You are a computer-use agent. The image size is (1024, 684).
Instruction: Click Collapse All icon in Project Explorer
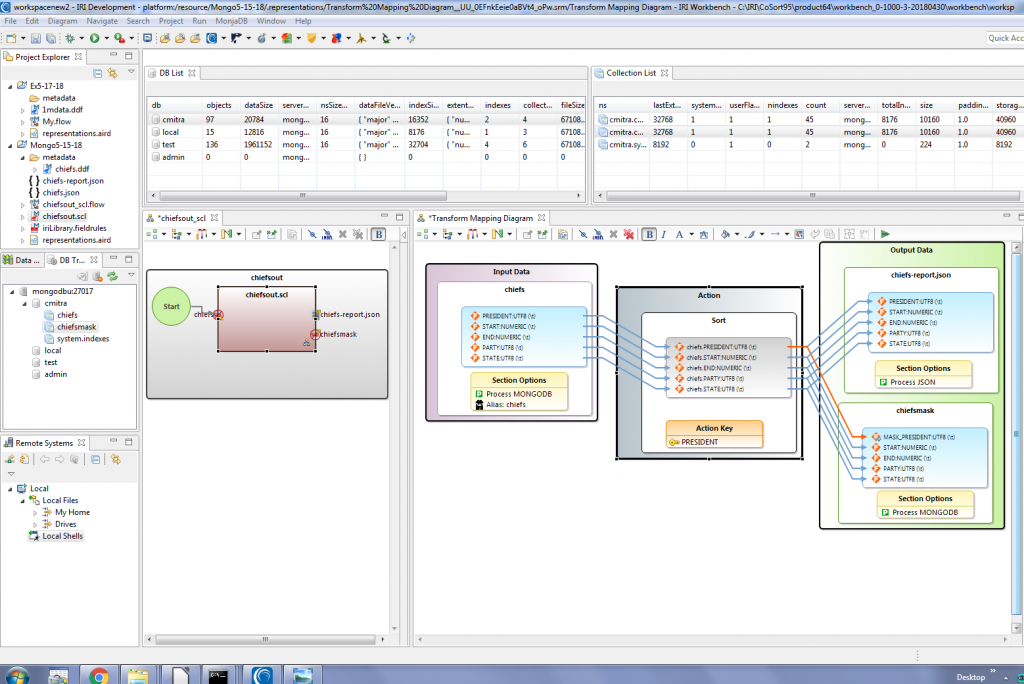[97, 73]
